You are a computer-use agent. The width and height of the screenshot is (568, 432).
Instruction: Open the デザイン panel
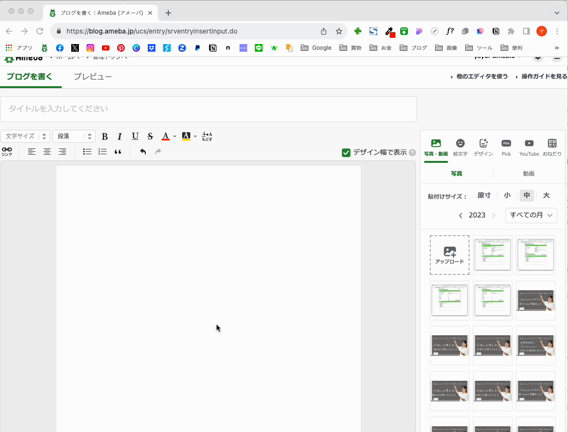point(483,148)
